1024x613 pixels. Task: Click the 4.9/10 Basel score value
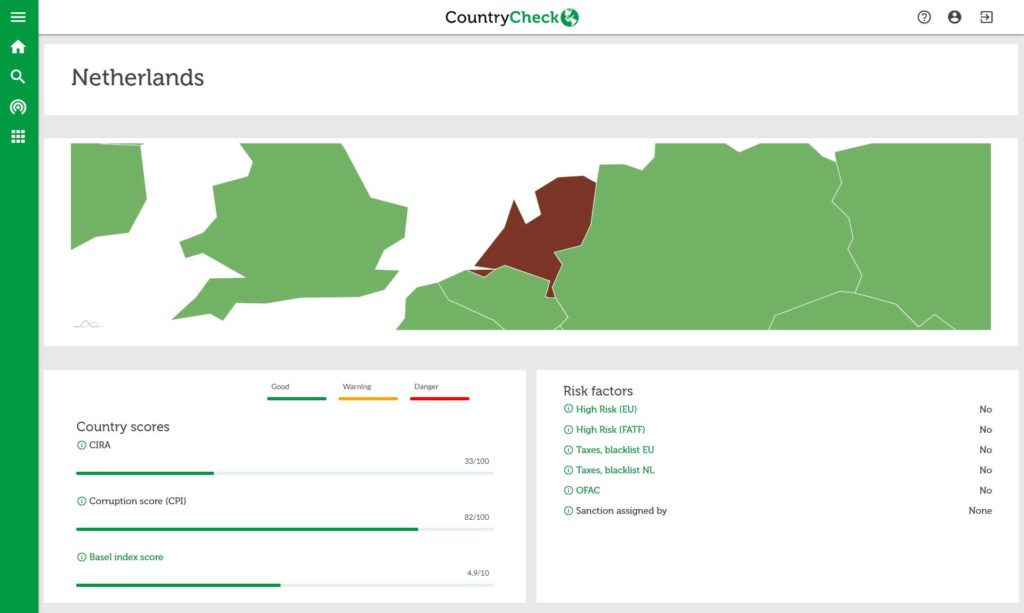pos(478,573)
